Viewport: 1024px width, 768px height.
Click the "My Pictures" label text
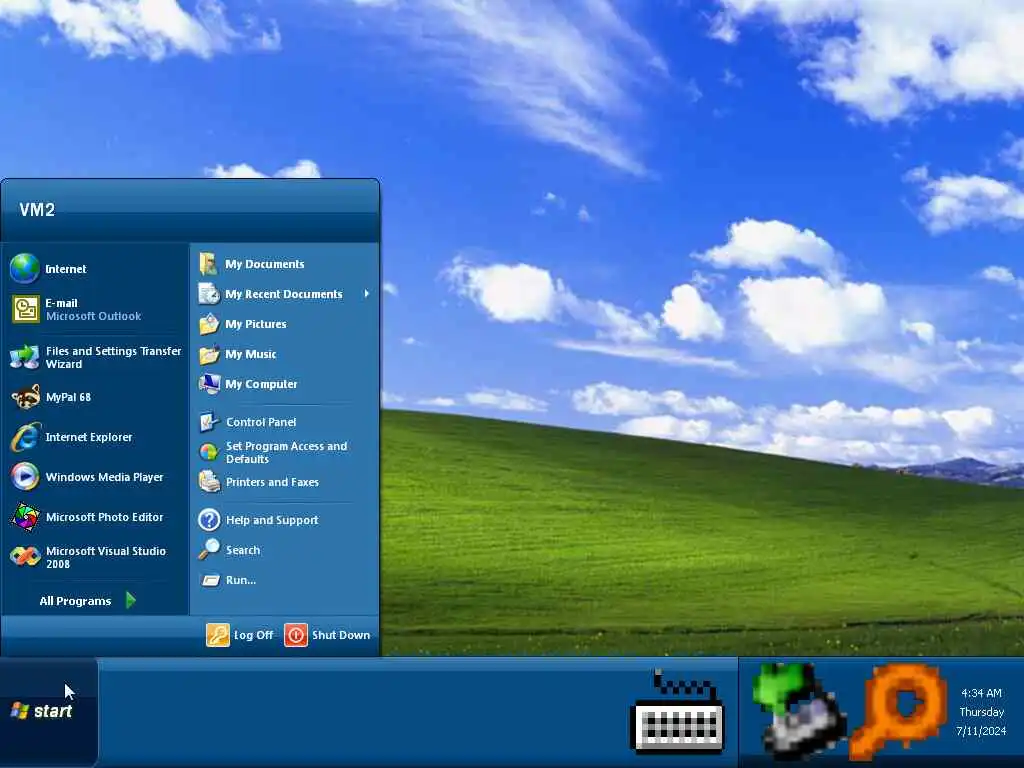[x=255, y=324]
